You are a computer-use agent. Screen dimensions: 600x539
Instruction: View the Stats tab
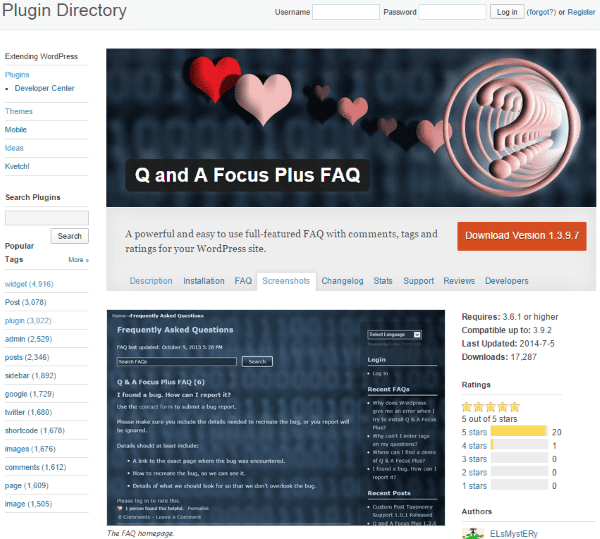click(x=383, y=281)
